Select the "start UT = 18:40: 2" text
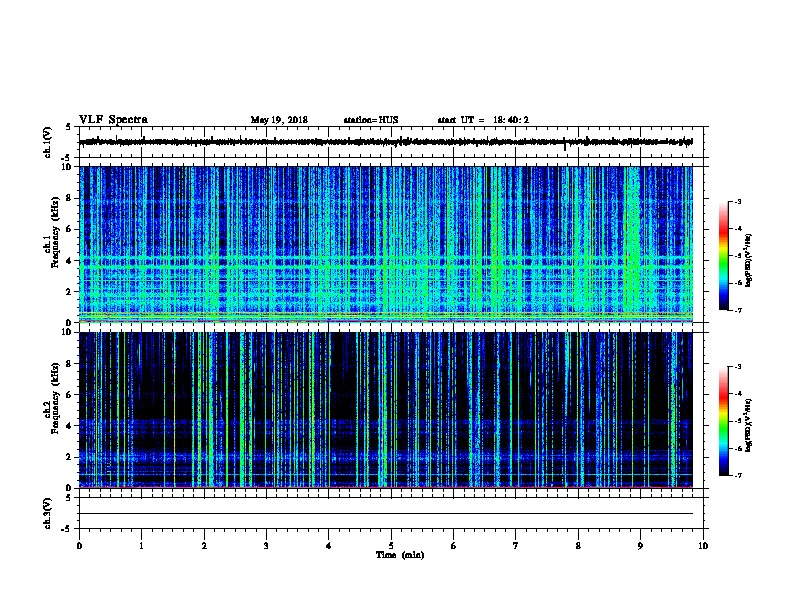 [x=483, y=120]
